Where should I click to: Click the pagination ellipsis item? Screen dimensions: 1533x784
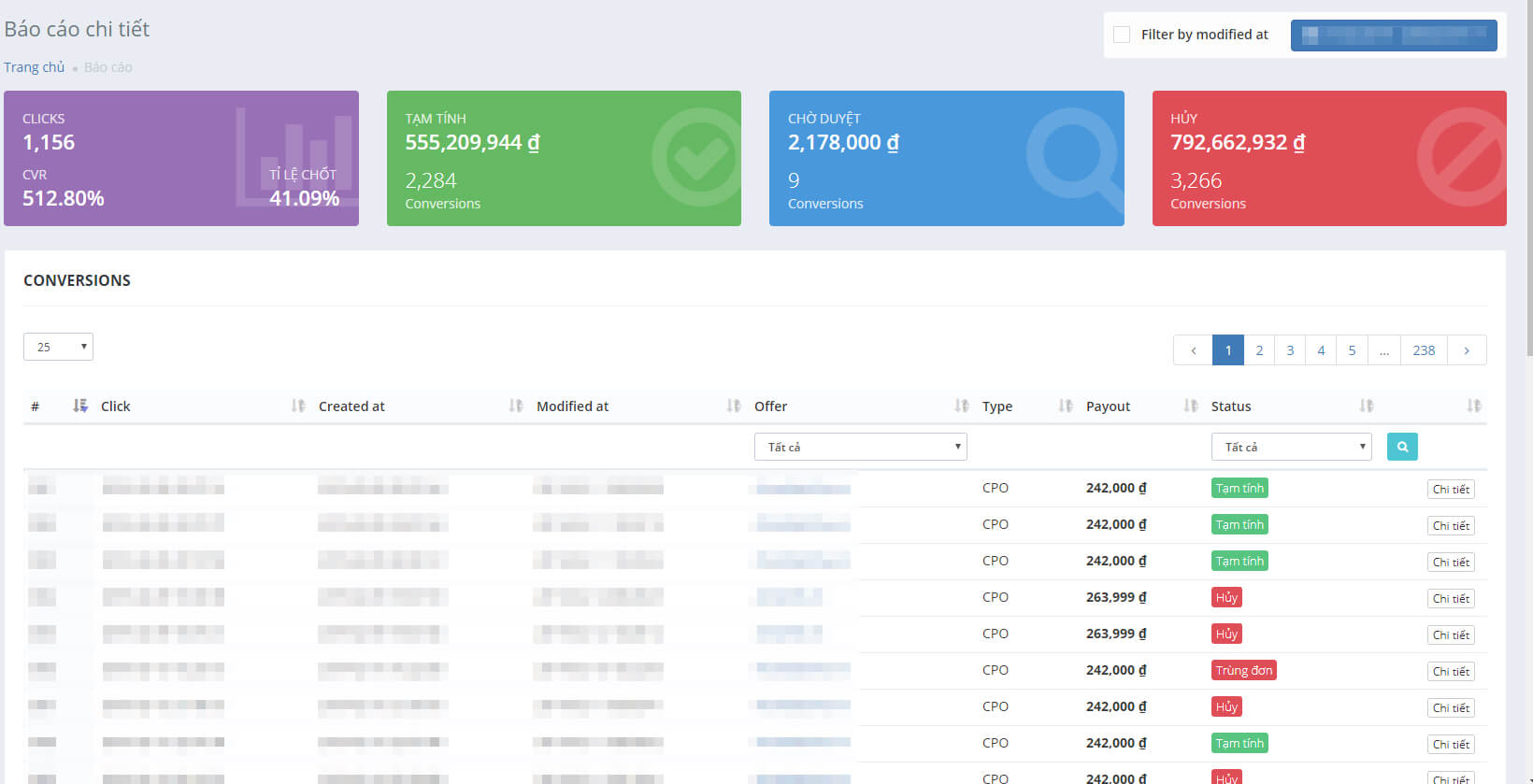(x=1384, y=350)
